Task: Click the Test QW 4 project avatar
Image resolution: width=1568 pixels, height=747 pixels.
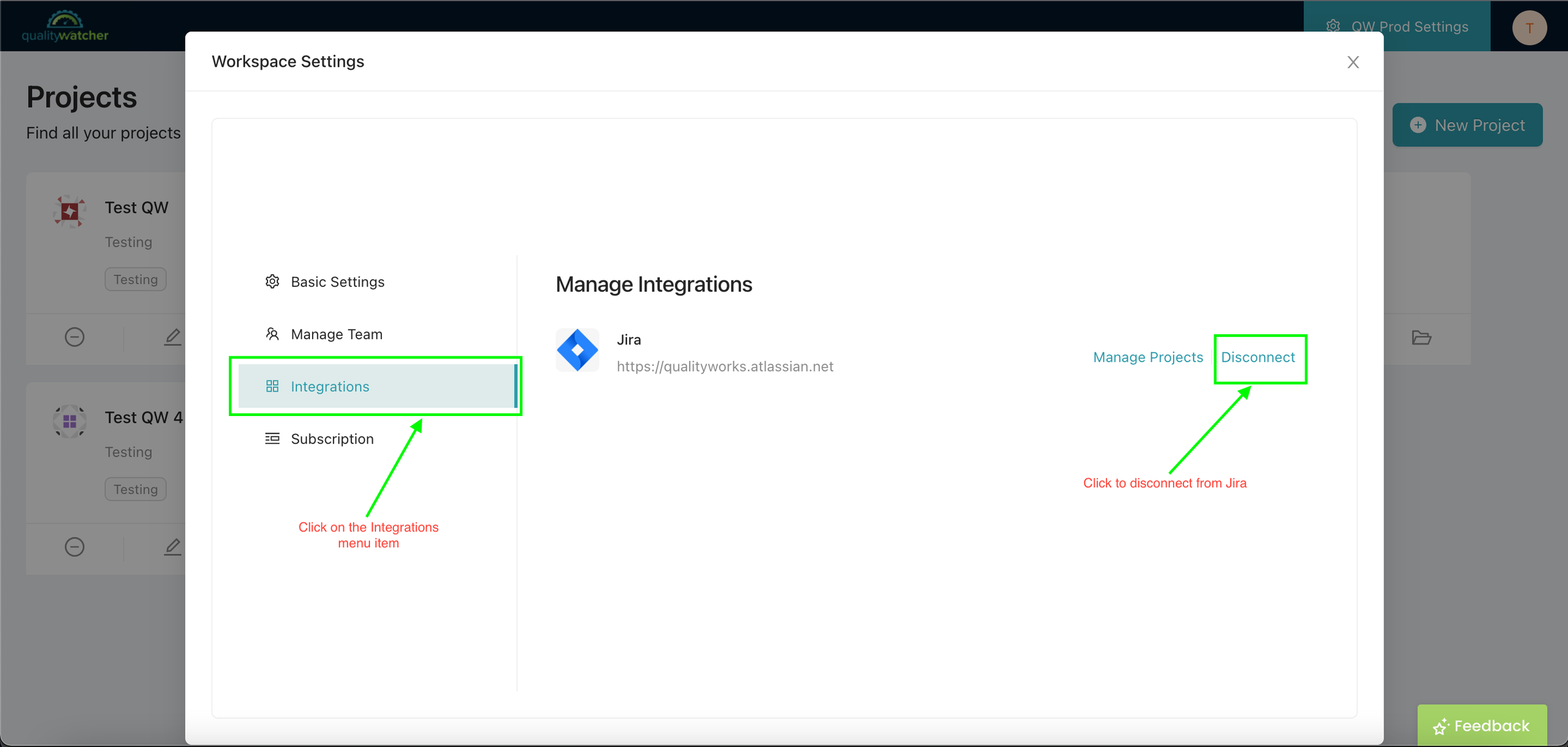Action: pos(69,421)
